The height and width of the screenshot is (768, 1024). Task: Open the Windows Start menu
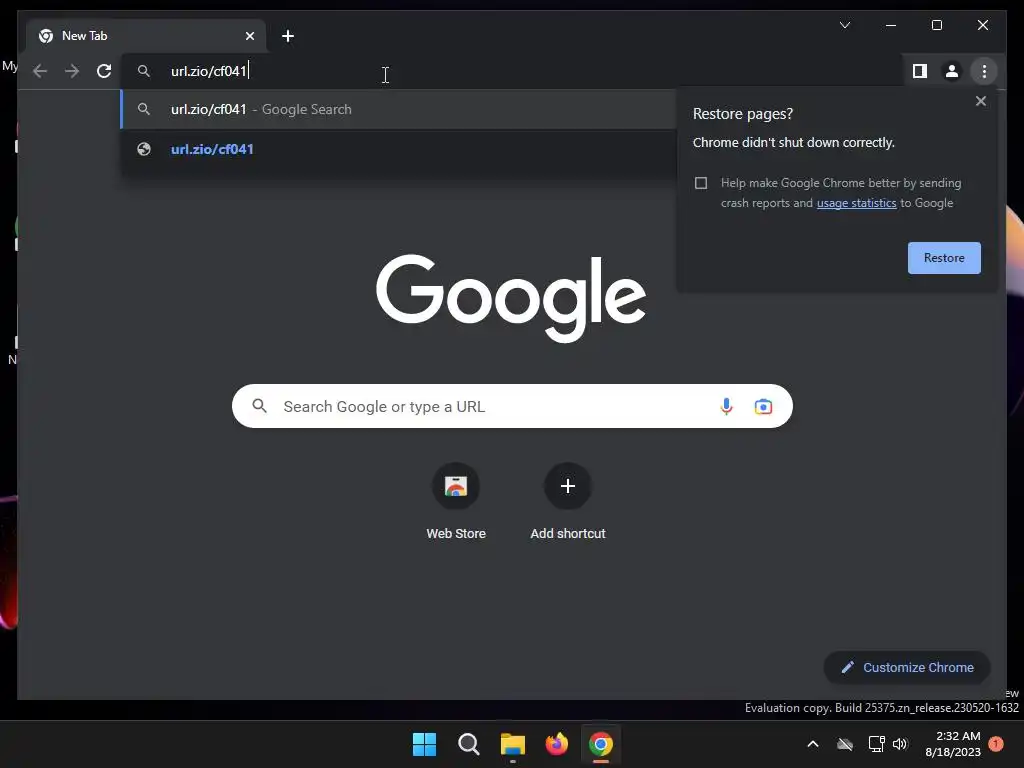click(424, 744)
